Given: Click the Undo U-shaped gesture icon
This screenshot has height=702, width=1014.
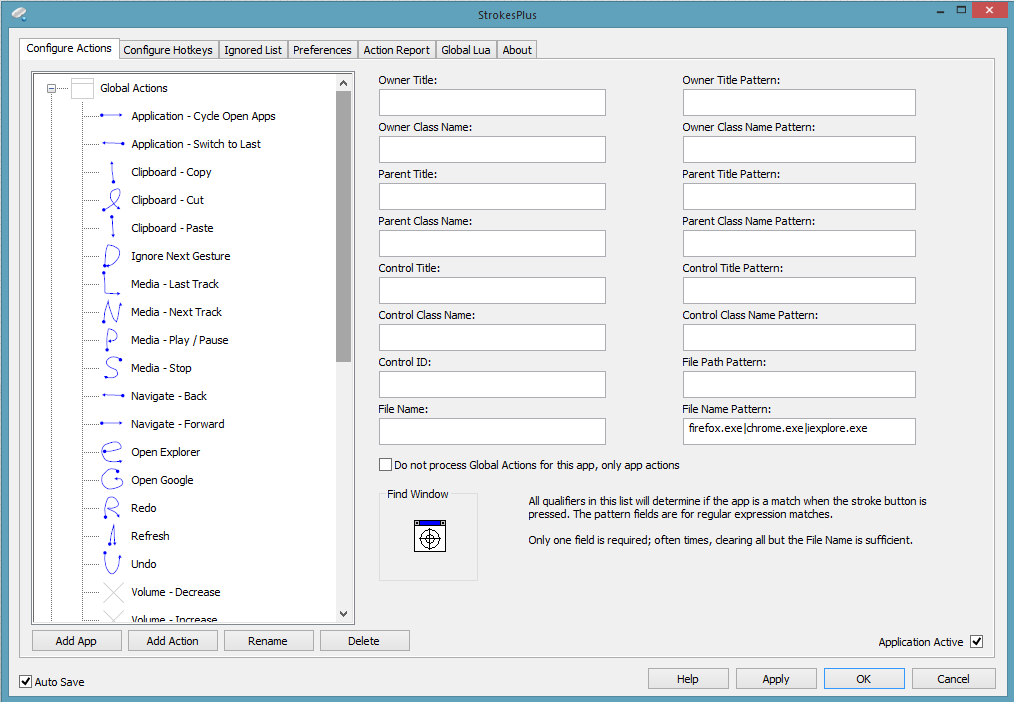Looking at the screenshot, I should pyautogui.click(x=111, y=564).
